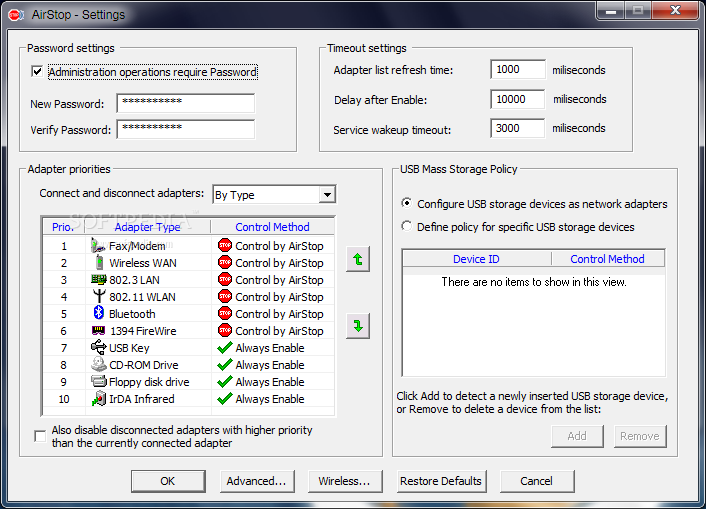Click the 802.3 LAN card icon
Screen dimensions: 706x509
(x=99, y=280)
